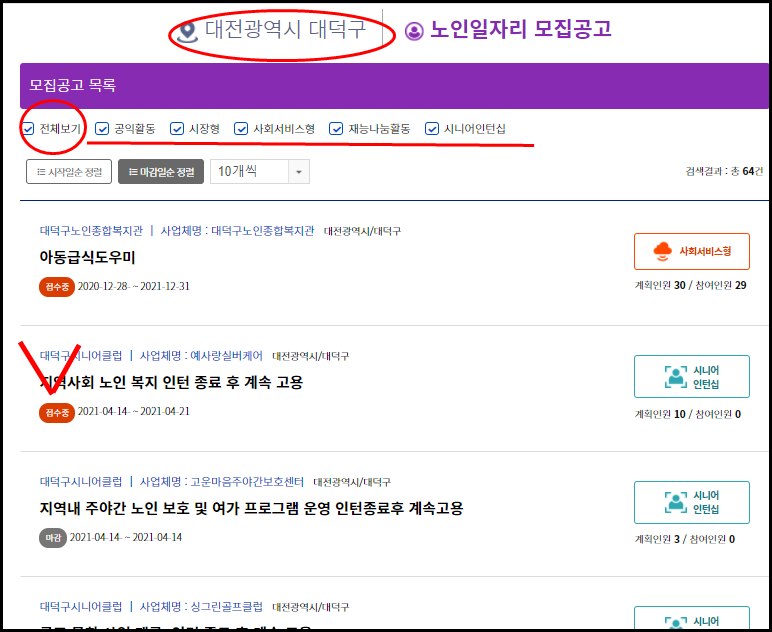Toggle the 사회서비스형 filter checkbox
772x632 pixels.
(x=241, y=128)
